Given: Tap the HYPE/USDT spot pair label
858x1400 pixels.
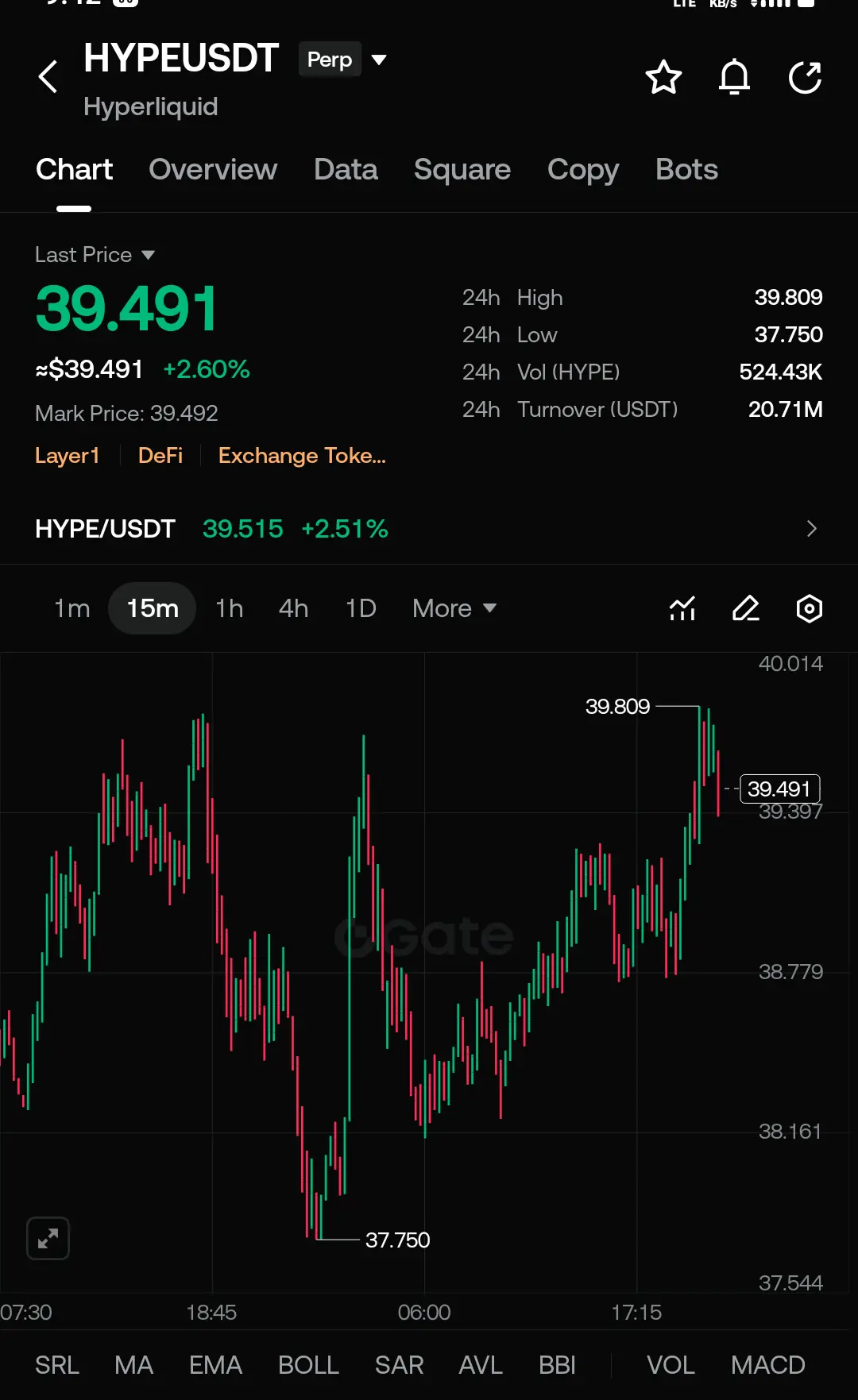Looking at the screenshot, I should point(105,529).
